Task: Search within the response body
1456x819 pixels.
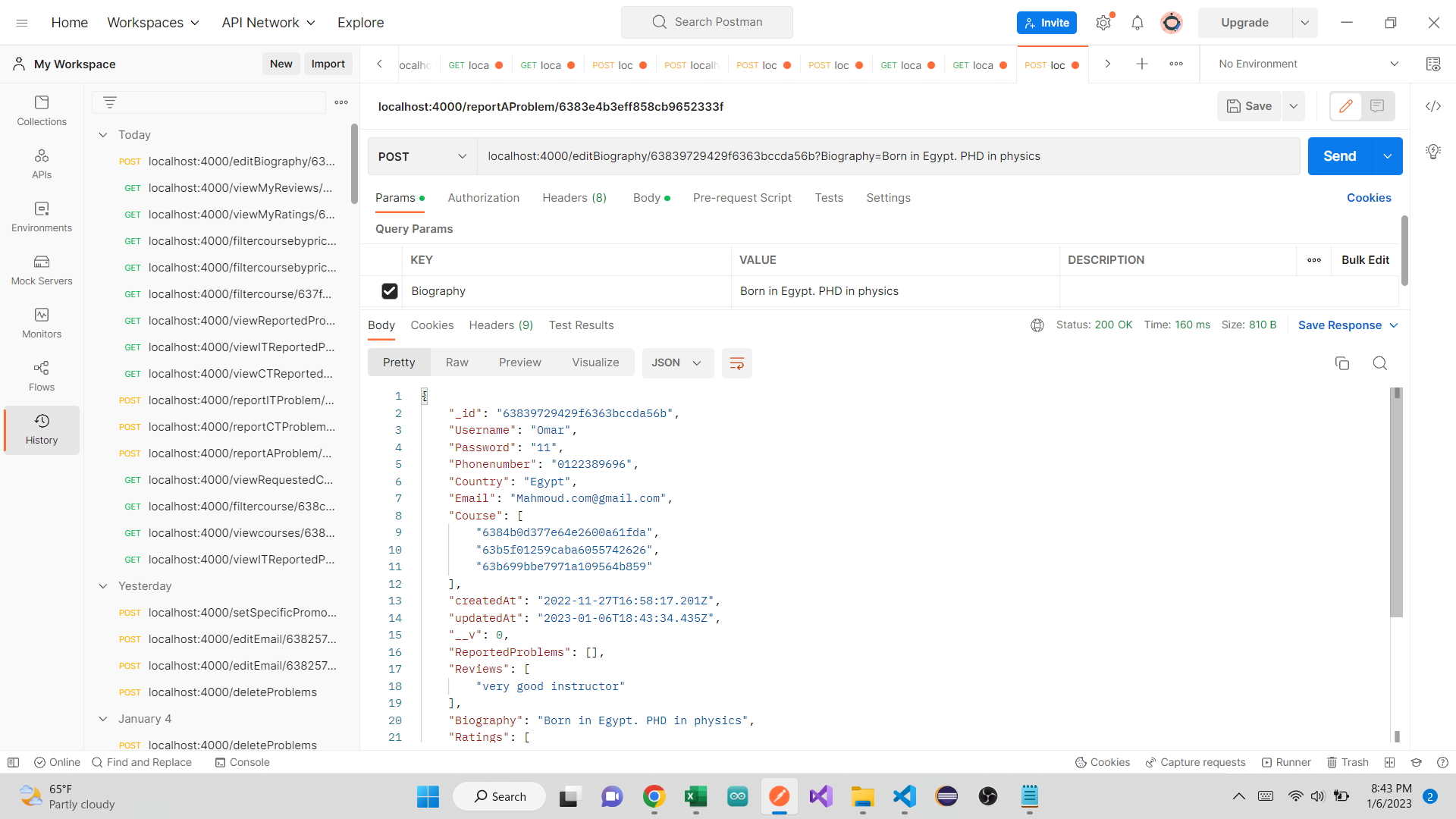Action: tap(1380, 363)
